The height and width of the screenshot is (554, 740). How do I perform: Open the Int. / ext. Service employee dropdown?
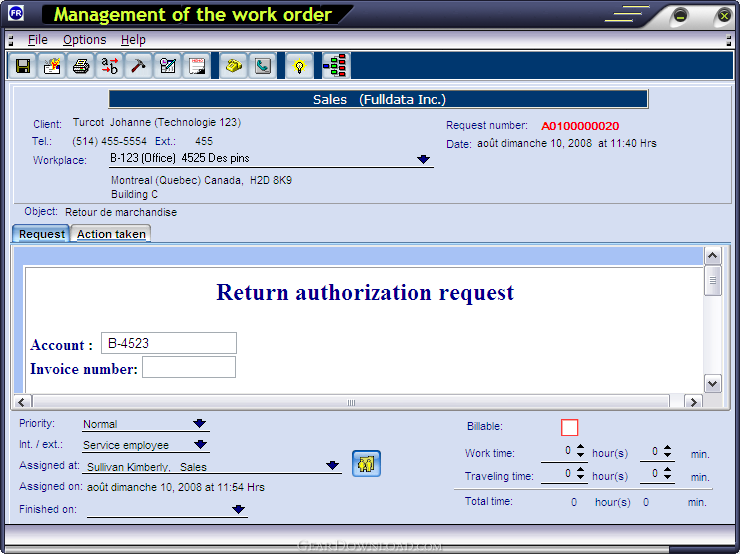point(201,444)
